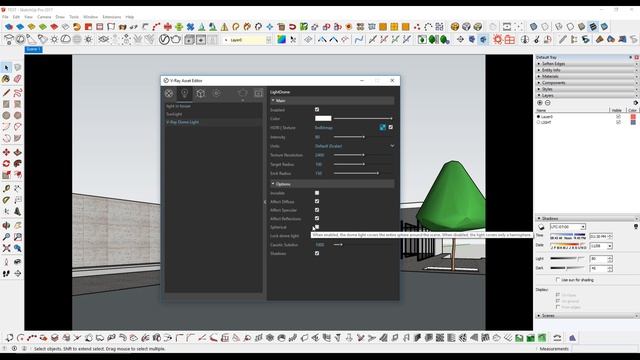Enable Use sun for shading
The width and height of the screenshot is (640, 360).
(x=558, y=280)
